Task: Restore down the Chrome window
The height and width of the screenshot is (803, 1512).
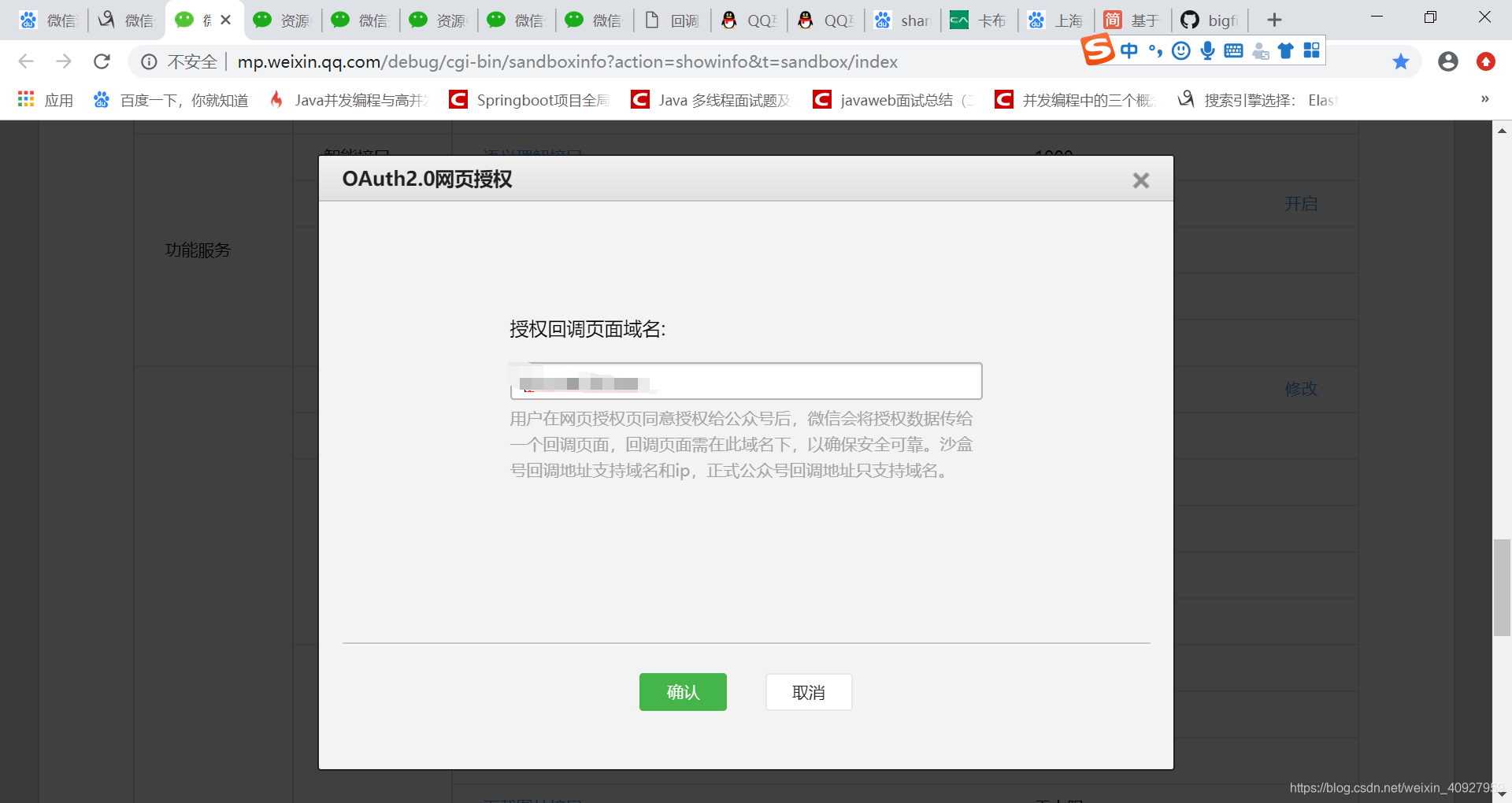Action: pos(1430,17)
